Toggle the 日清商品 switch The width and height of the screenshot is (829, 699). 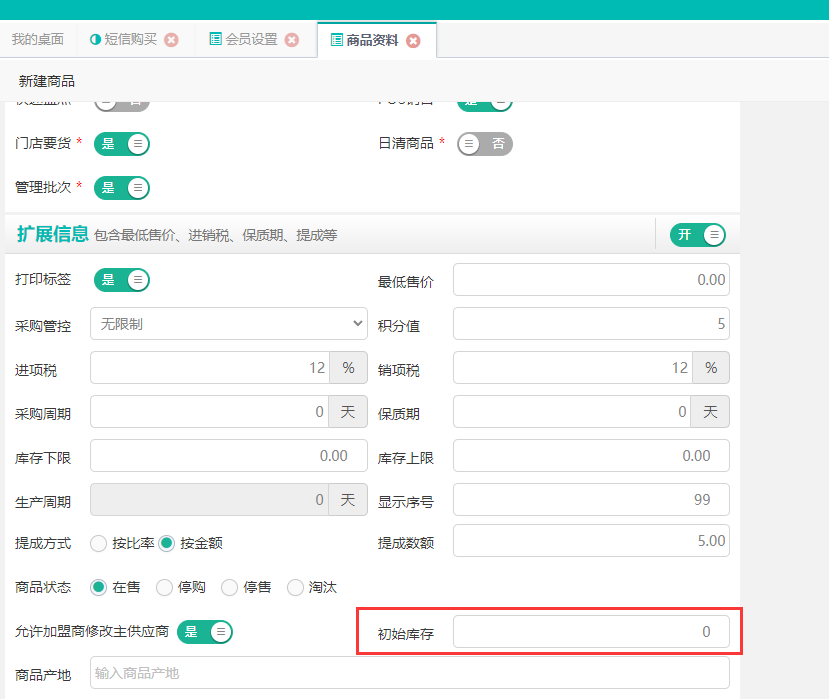click(484, 144)
